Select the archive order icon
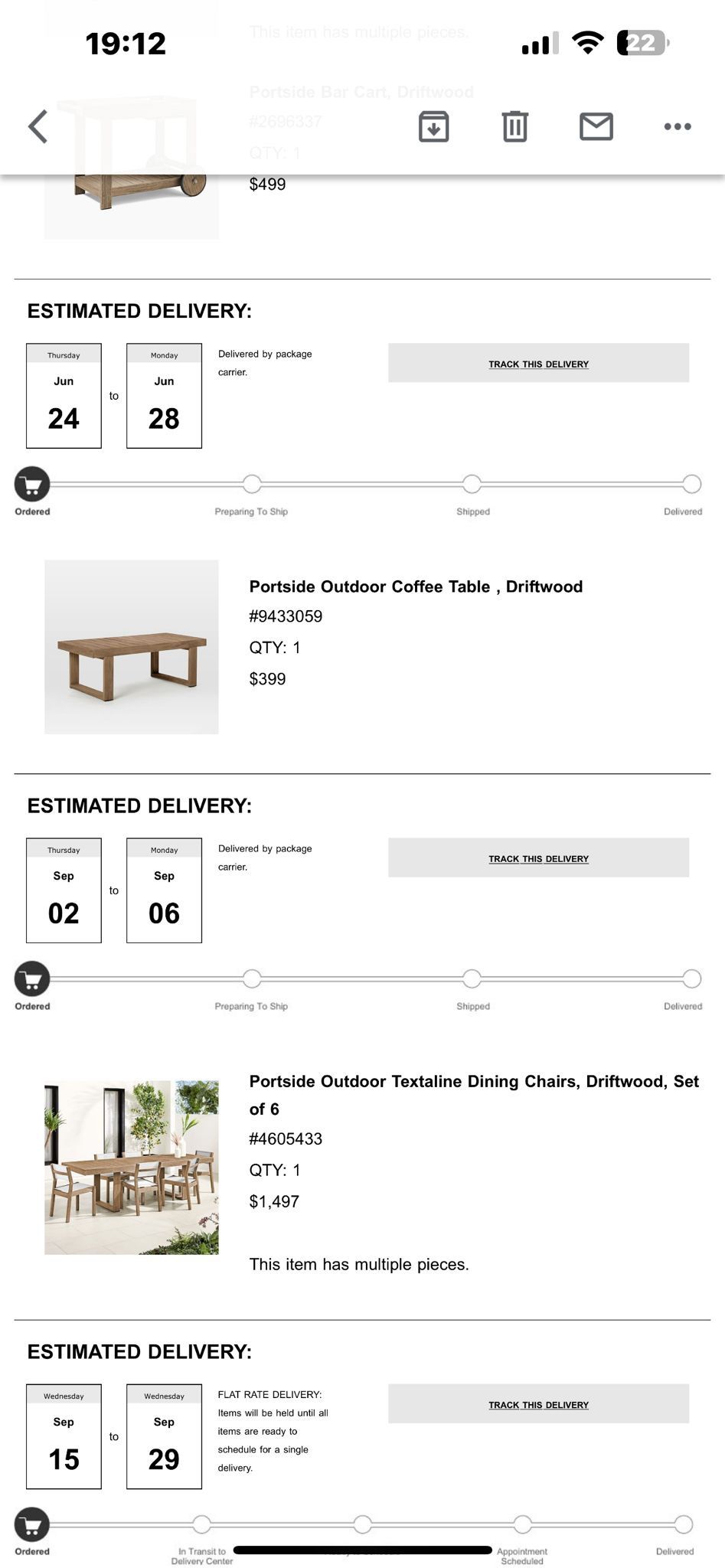The image size is (725, 1568). coord(433,127)
